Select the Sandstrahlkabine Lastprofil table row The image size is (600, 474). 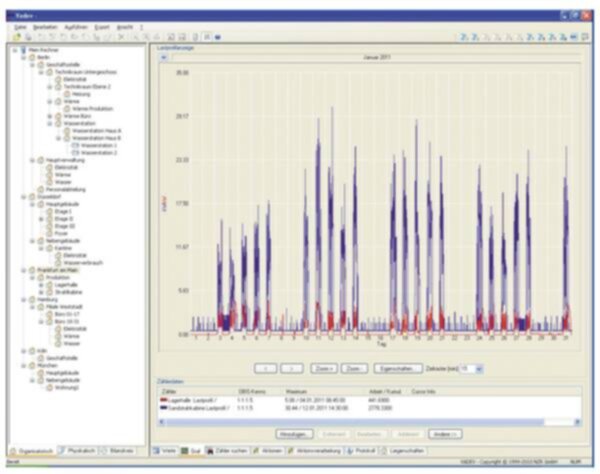370,408
